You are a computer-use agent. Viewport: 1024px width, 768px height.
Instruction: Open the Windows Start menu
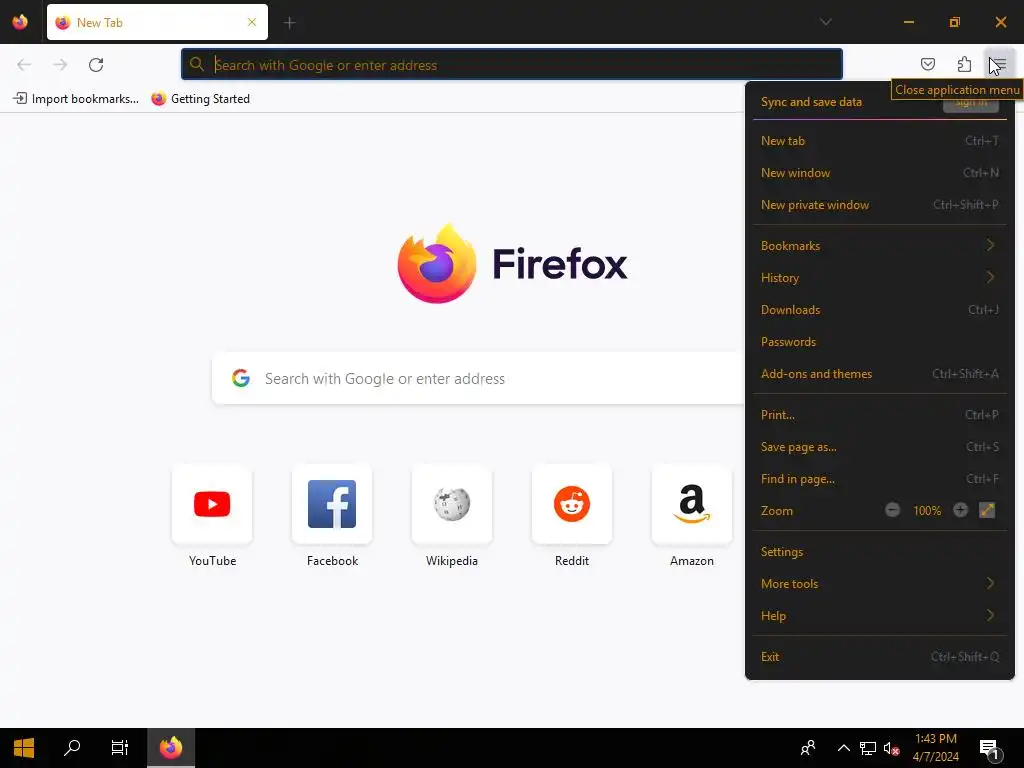point(24,748)
